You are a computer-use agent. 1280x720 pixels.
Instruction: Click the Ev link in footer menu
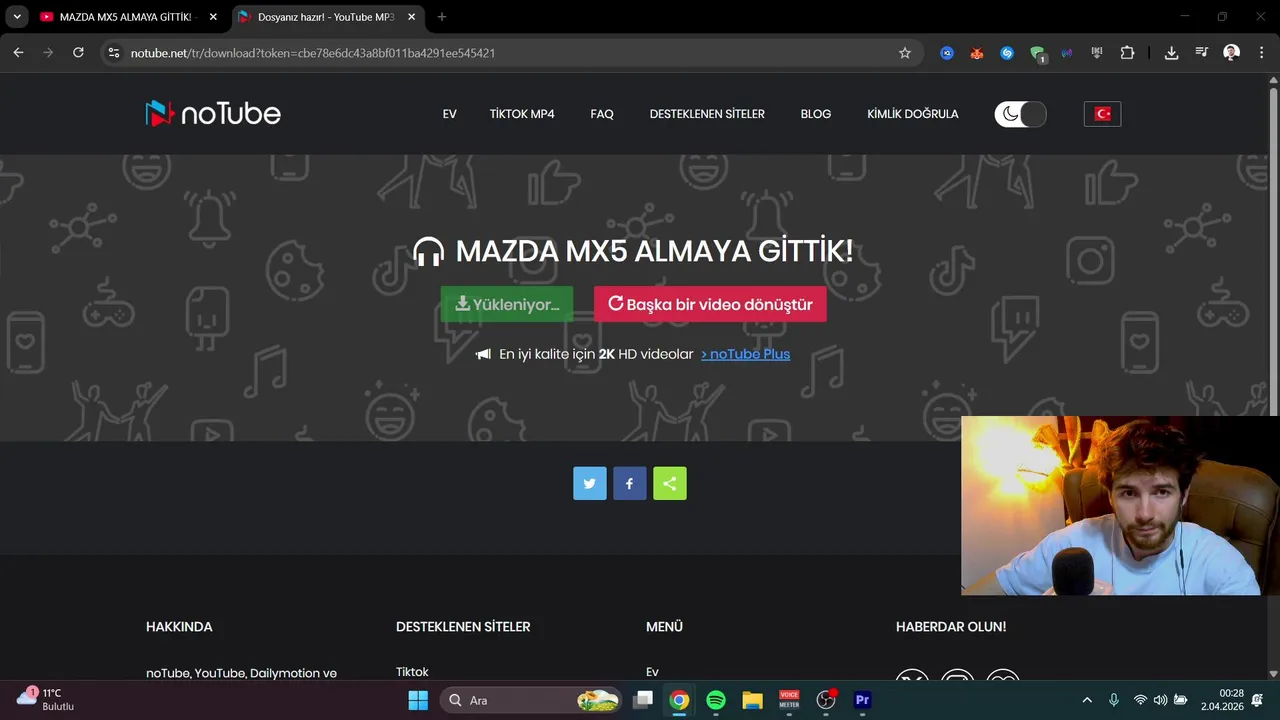(x=653, y=672)
